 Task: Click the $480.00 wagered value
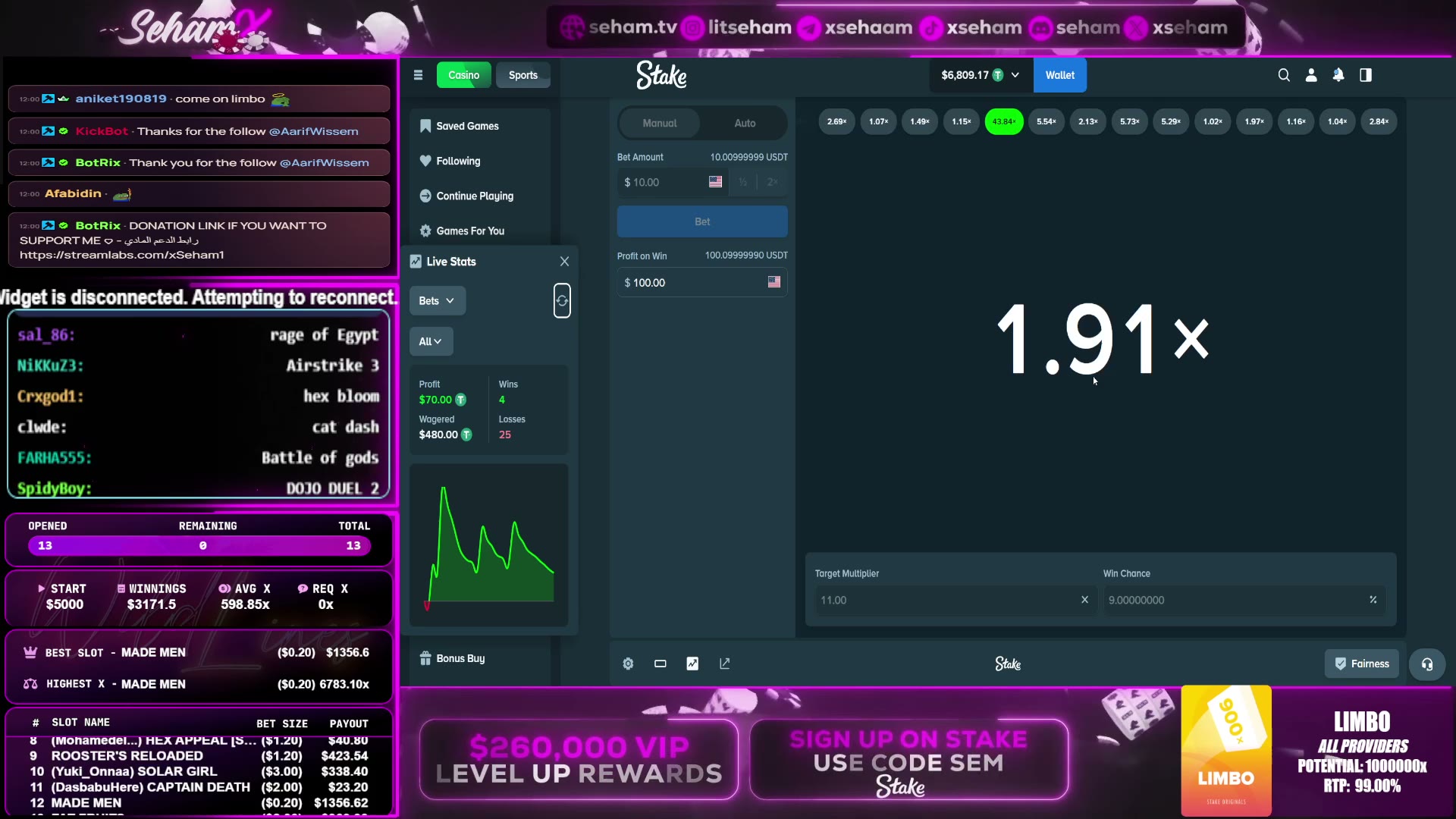pos(438,435)
